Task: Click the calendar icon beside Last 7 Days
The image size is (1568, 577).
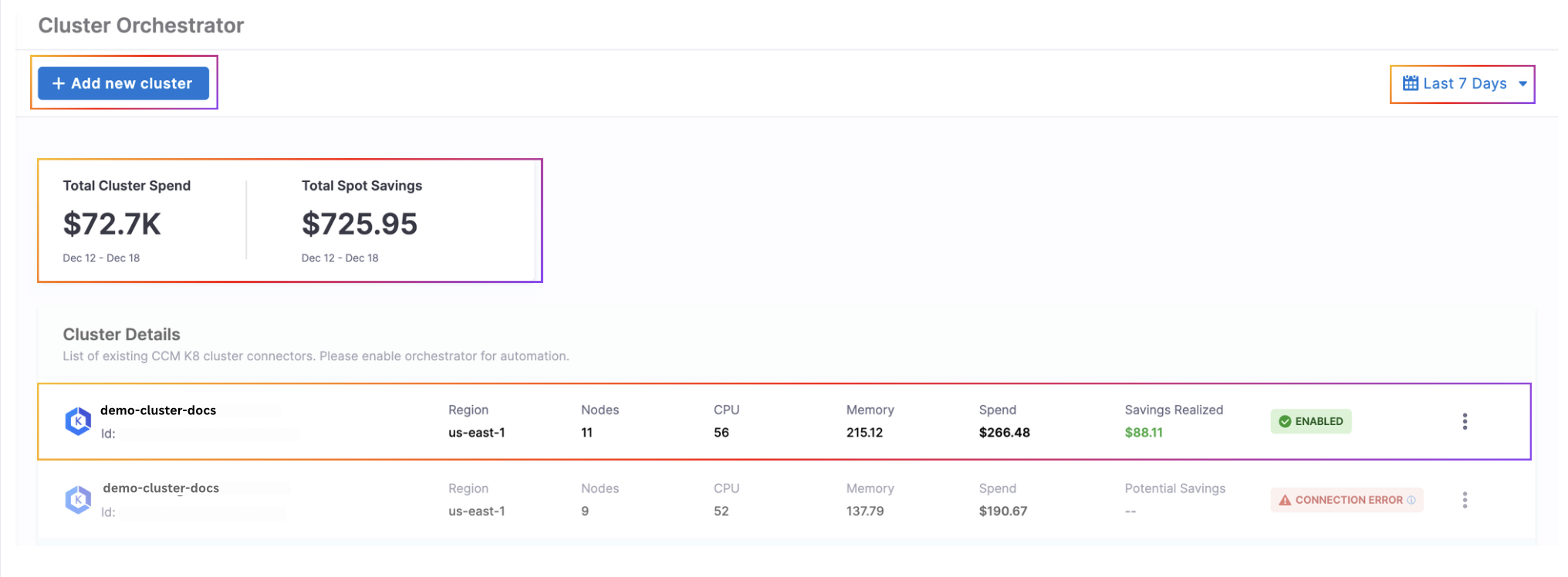Action: point(1410,83)
